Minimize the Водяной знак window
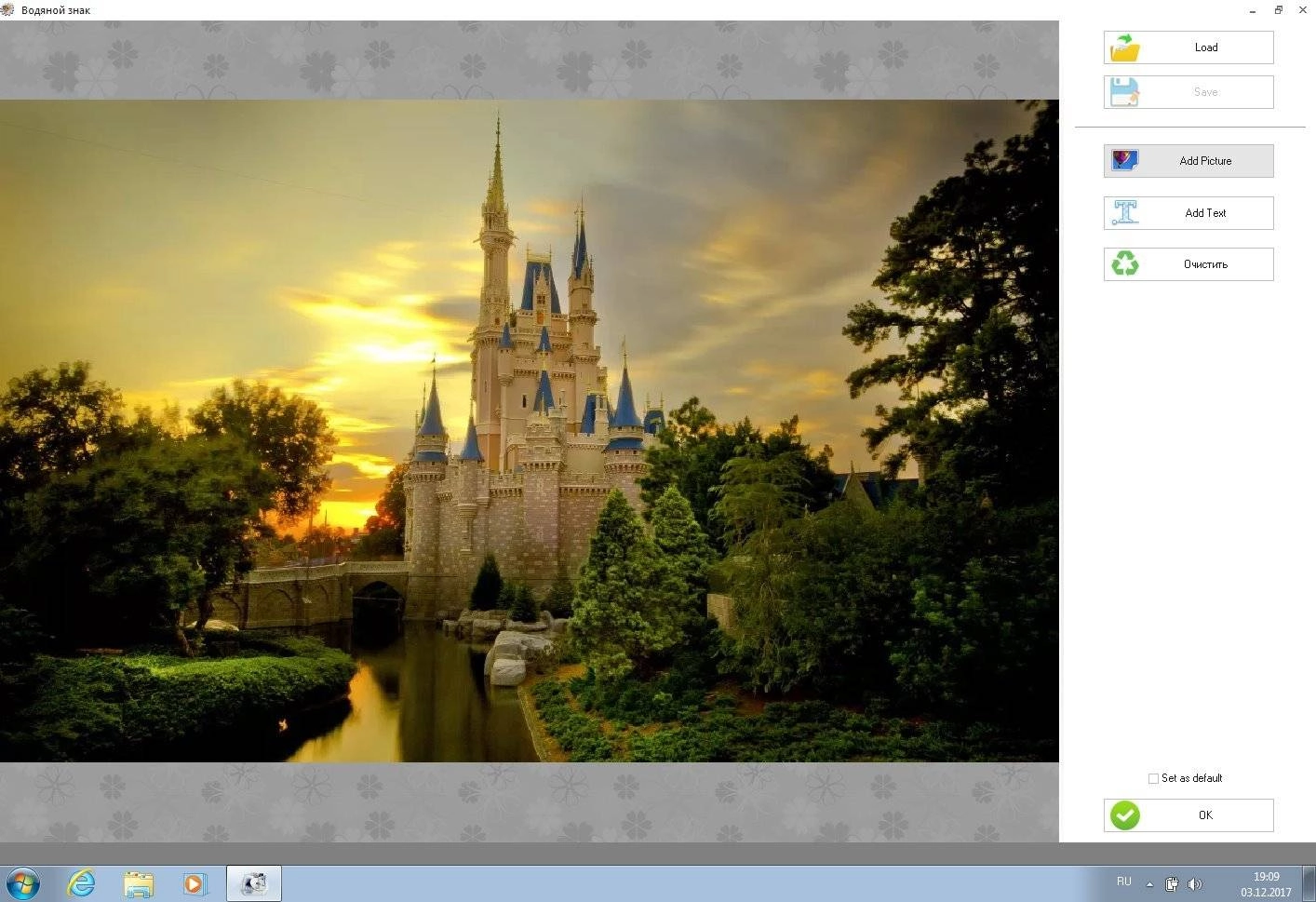Screen dimensions: 1316x902 click(1253, 10)
